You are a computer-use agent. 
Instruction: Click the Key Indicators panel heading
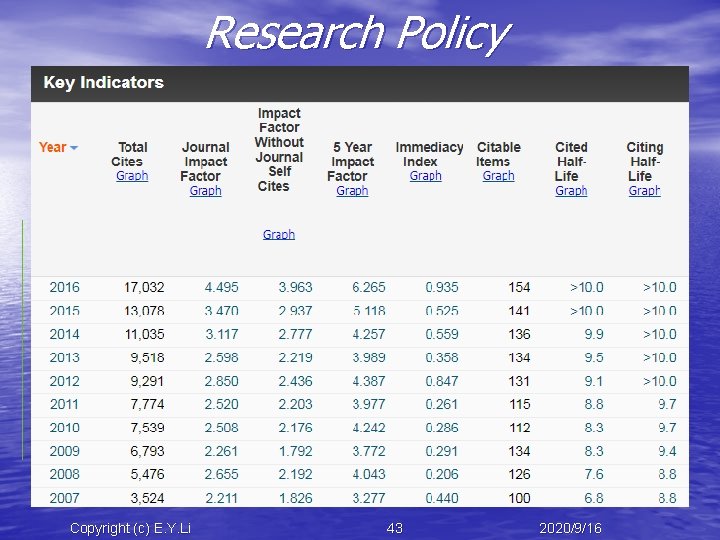pyautogui.click(x=103, y=83)
